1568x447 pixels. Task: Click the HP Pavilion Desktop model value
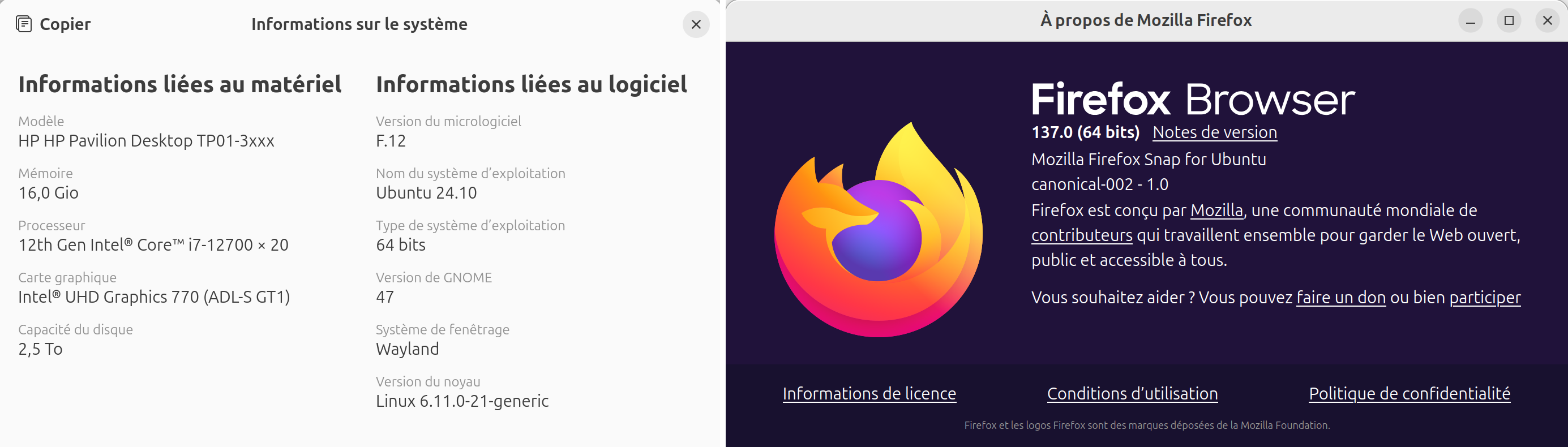(x=146, y=141)
